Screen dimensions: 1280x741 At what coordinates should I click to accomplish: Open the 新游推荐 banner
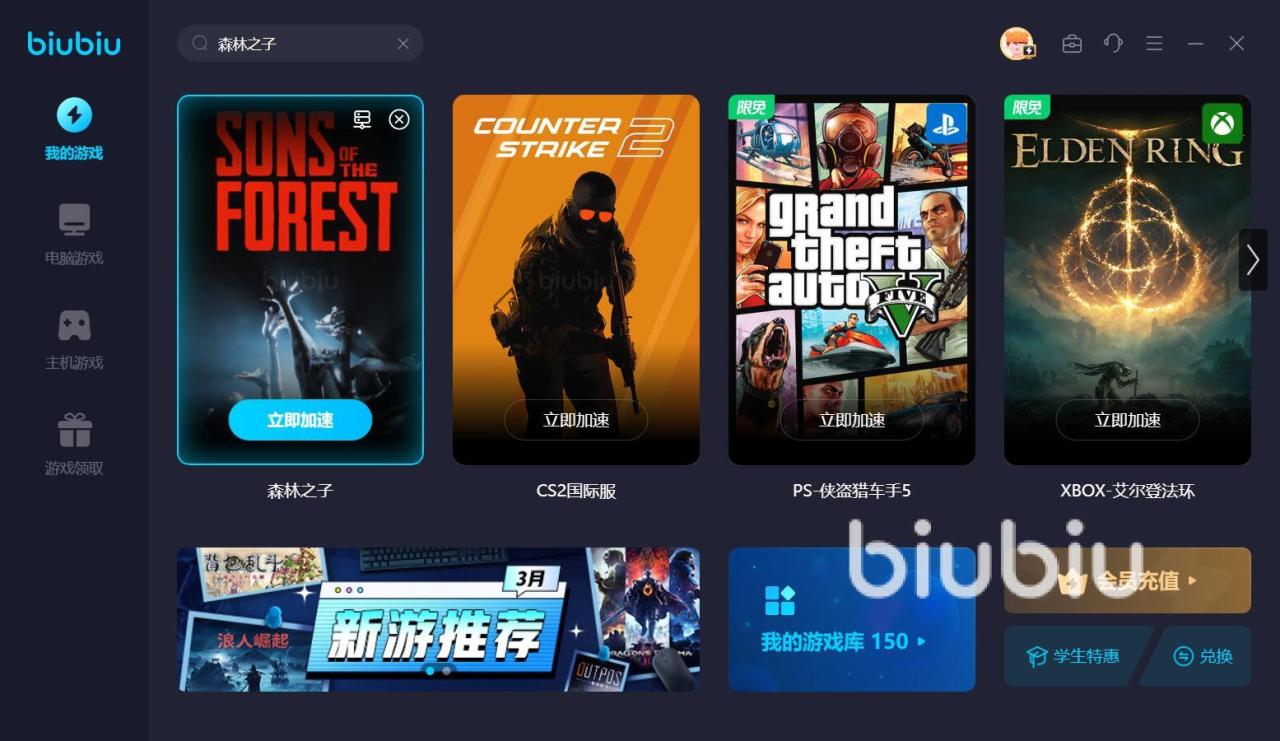[x=439, y=619]
